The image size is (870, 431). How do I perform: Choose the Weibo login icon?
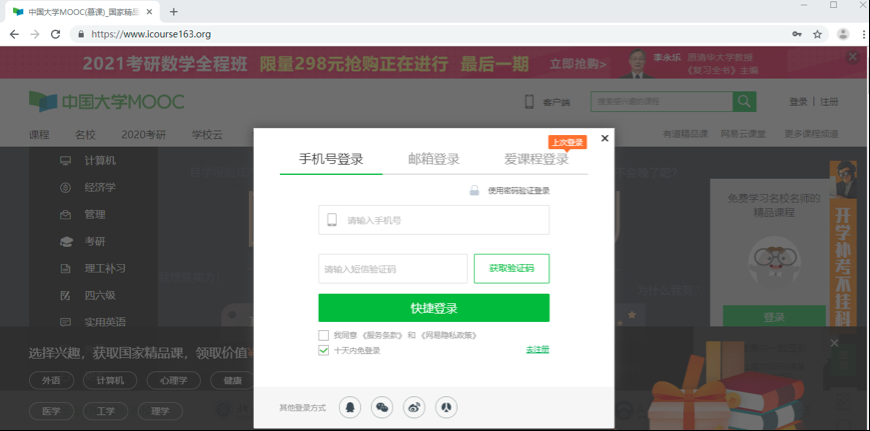tap(414, 407)
